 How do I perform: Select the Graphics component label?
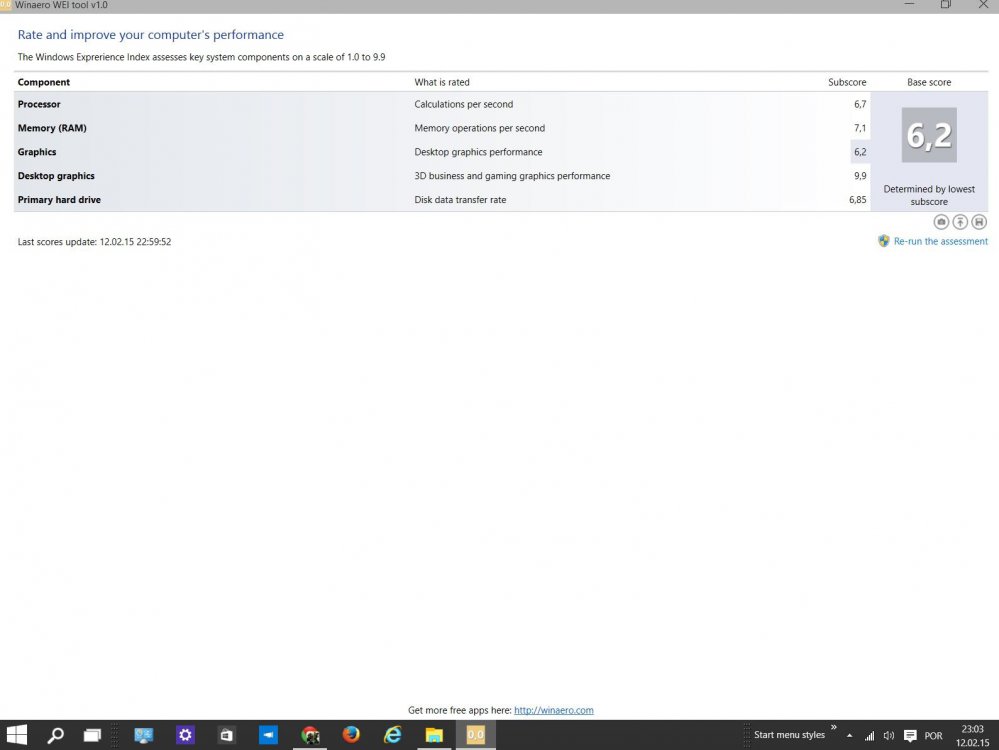point(37,152)
